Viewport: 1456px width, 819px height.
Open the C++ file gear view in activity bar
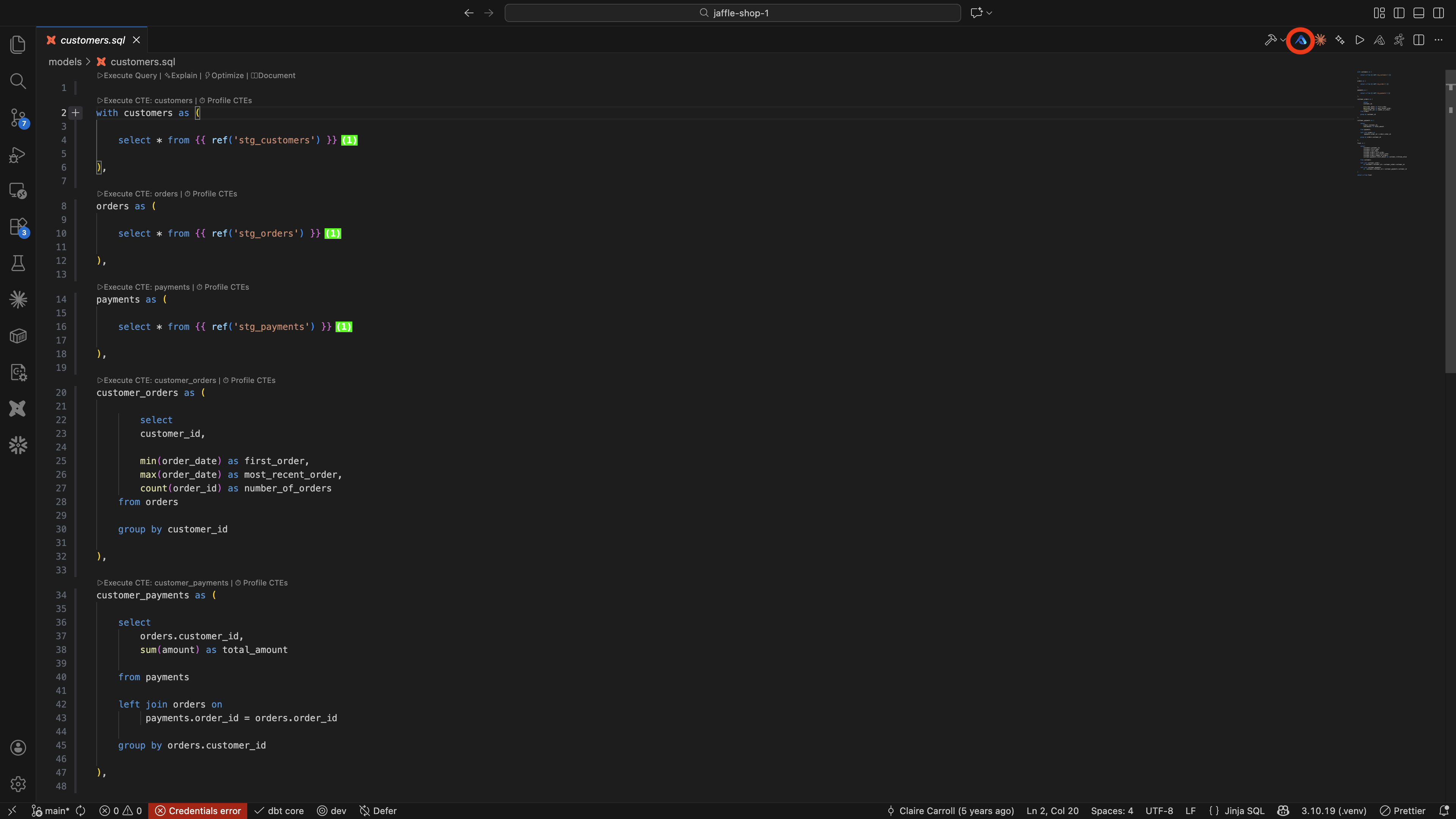point(18,372)
